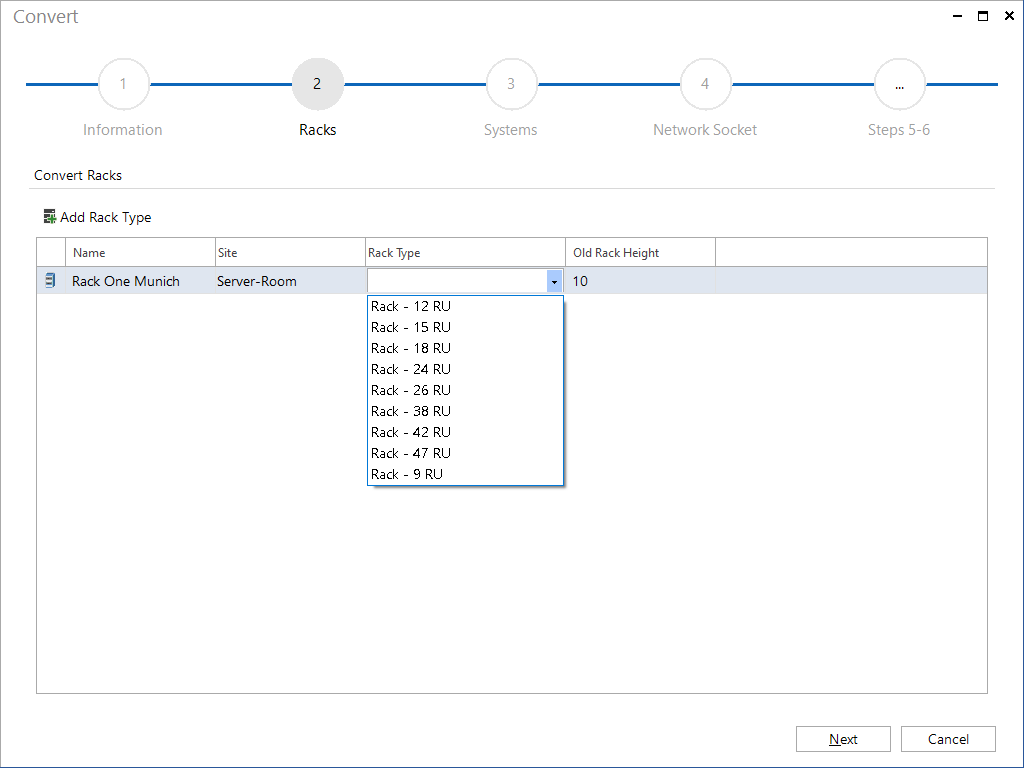Click the Add Rack Type icon
This screenshot has width=1024, height=768.
coord(50,216)
